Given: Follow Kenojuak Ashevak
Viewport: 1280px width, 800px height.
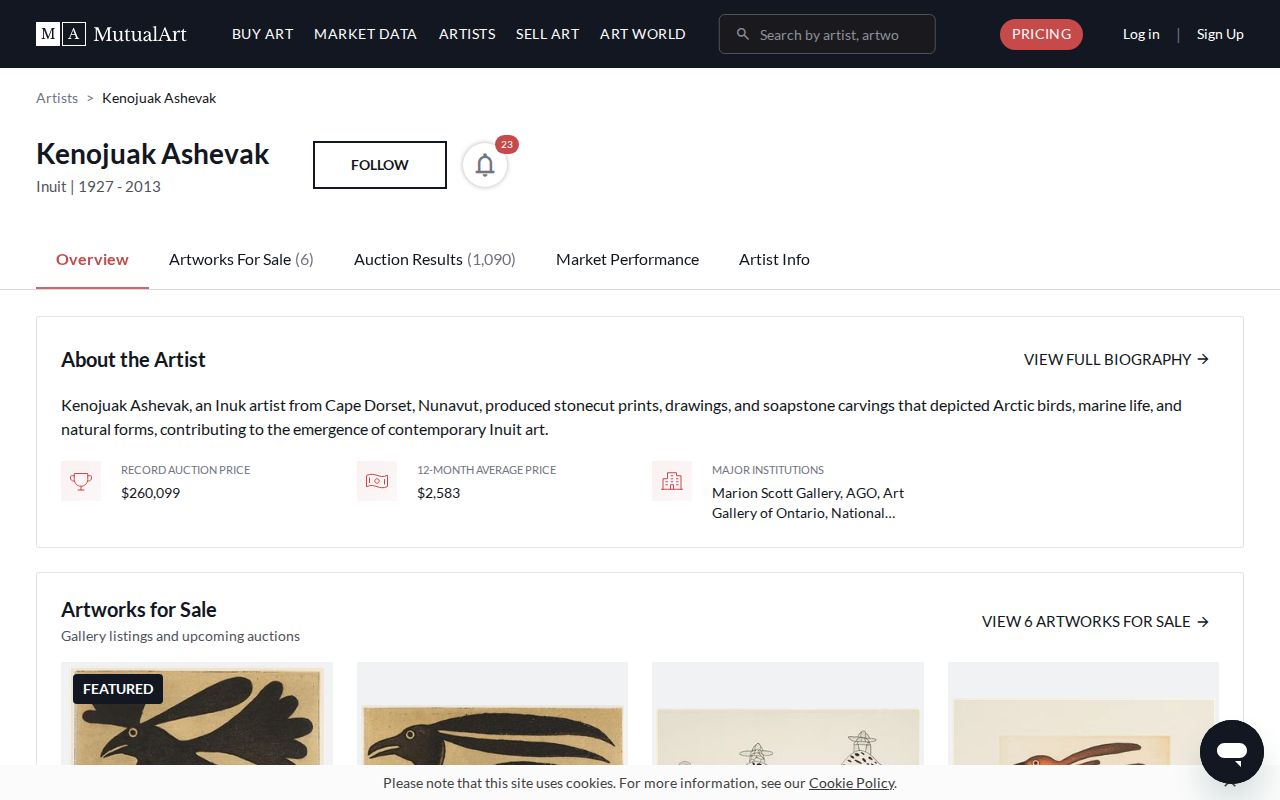Looking at the screenshot, I should pyautogui.click(x=380, y=165).
